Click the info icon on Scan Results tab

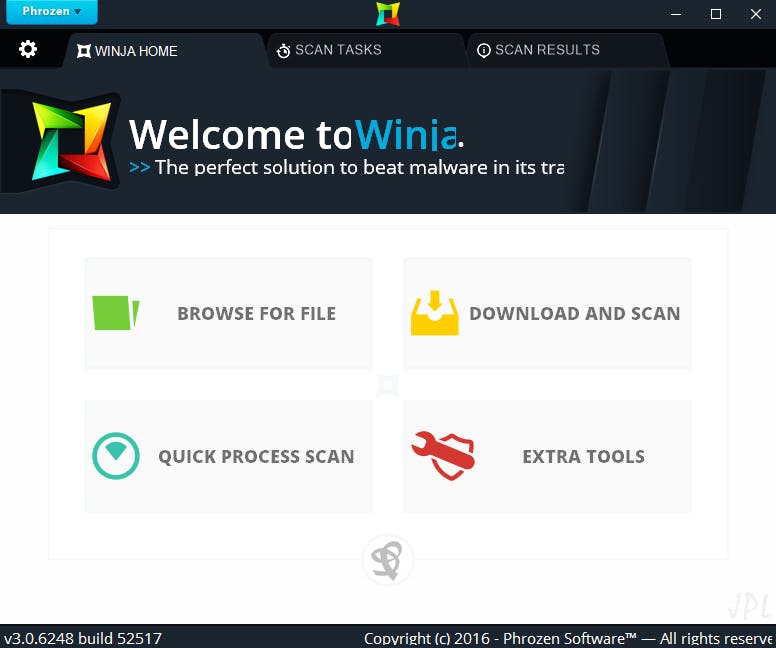pos(484,50)
